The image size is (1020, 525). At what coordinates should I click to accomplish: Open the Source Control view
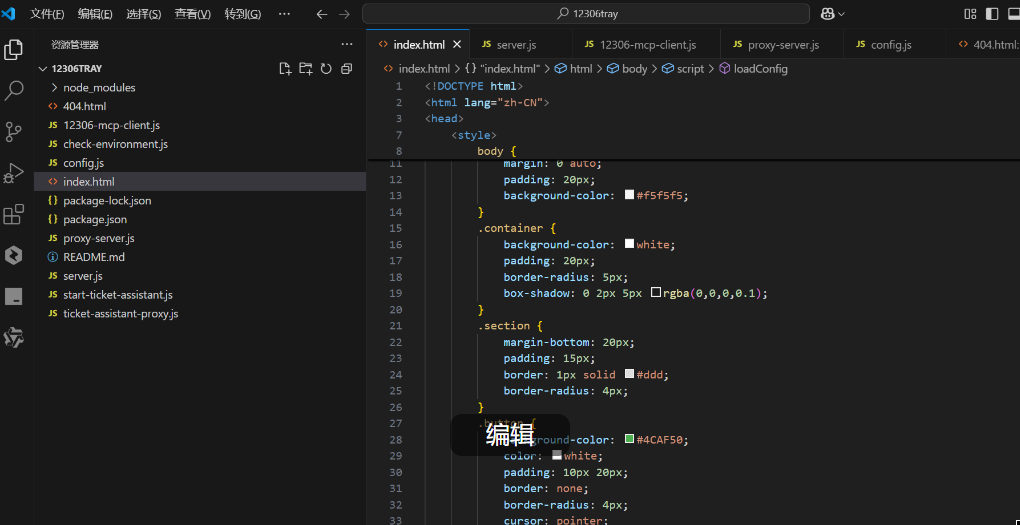pyautogui.click(x=14, y=131)
